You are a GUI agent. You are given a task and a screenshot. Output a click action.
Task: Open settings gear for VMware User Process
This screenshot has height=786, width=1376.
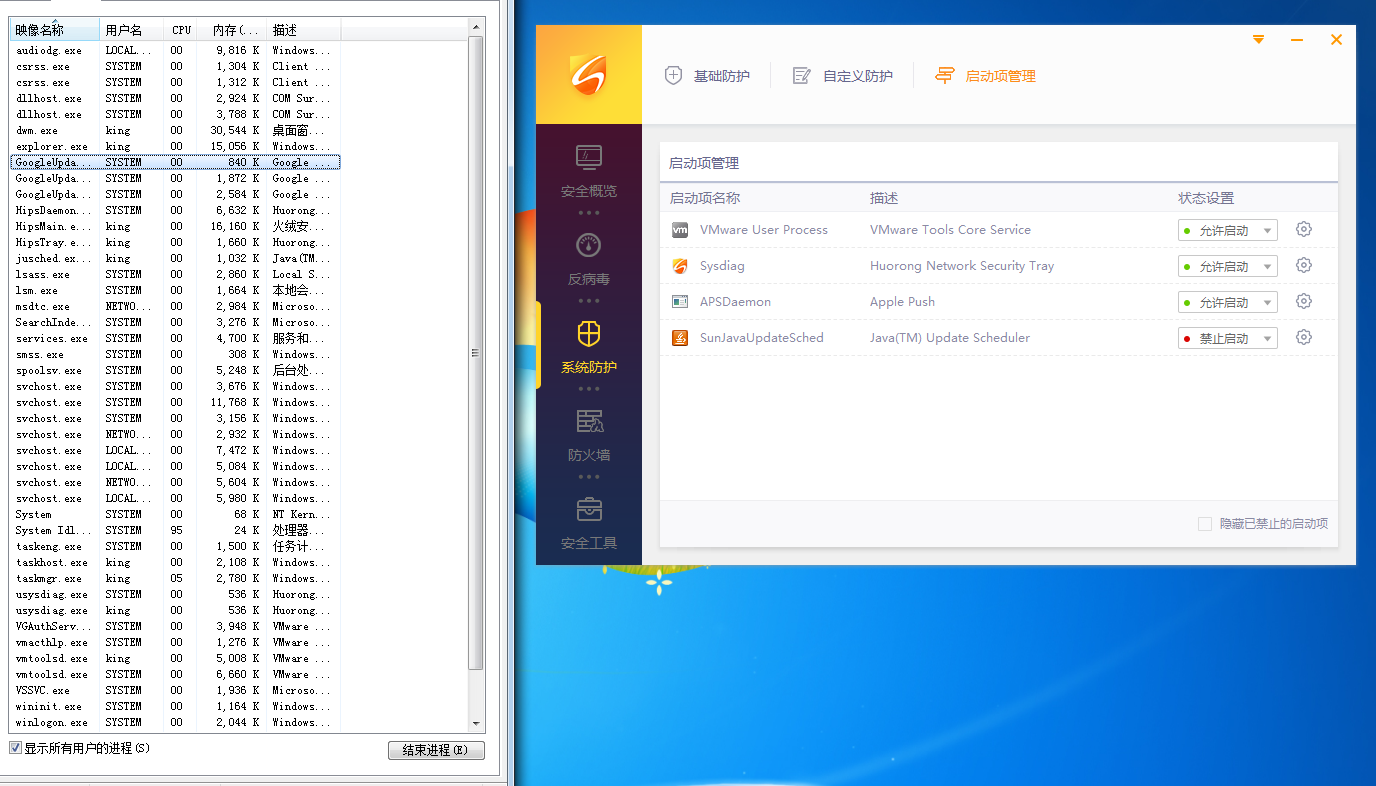[1303, 229]
